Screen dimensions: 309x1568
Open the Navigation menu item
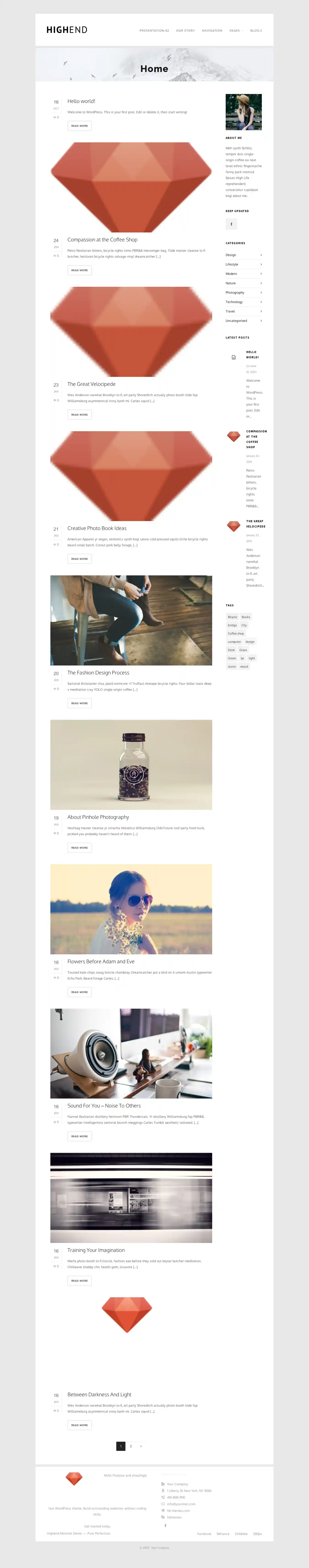[x=212, y=30]
